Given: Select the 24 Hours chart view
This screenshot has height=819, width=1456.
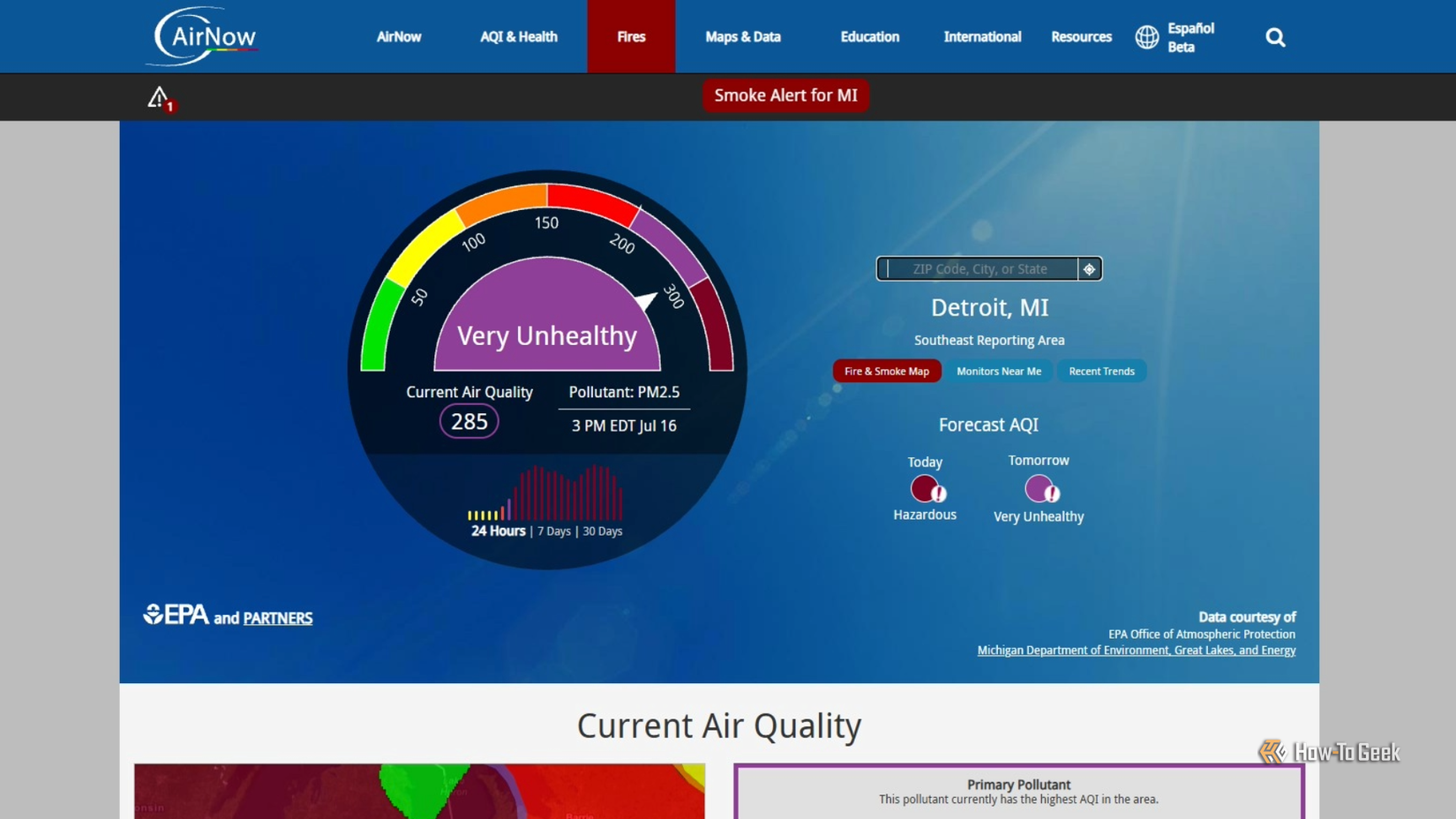Looking at the screenshot, I should tap(498, 531).
